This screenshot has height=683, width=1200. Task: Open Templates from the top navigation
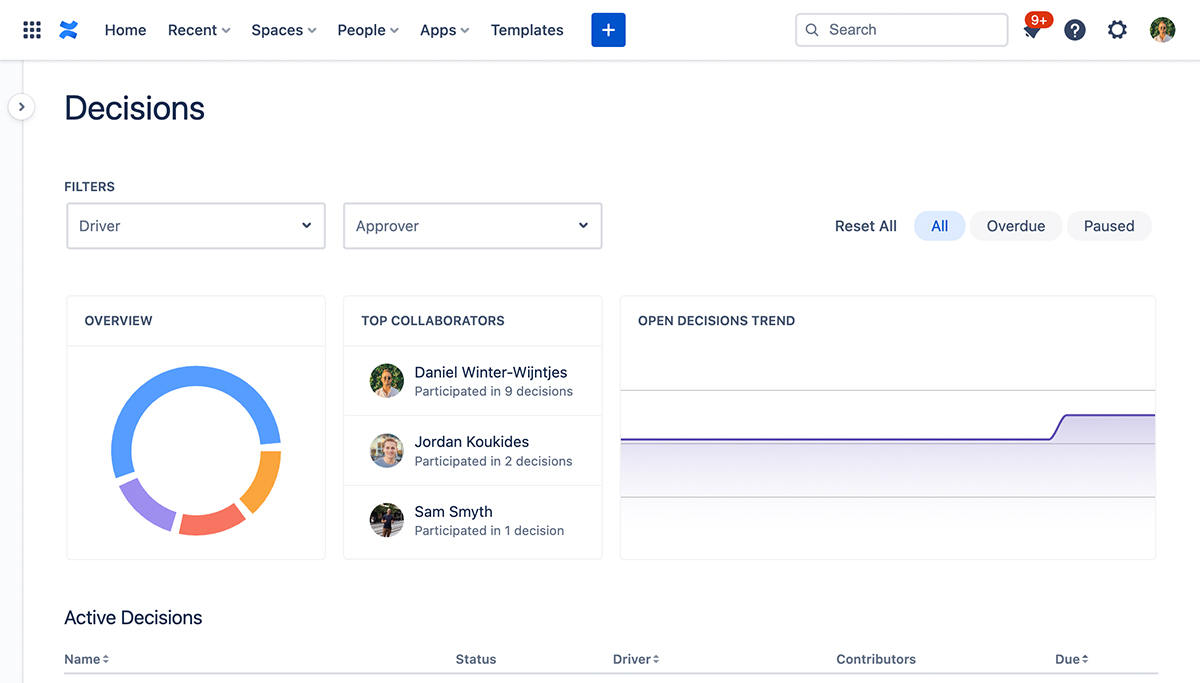[x=527, y=30]
